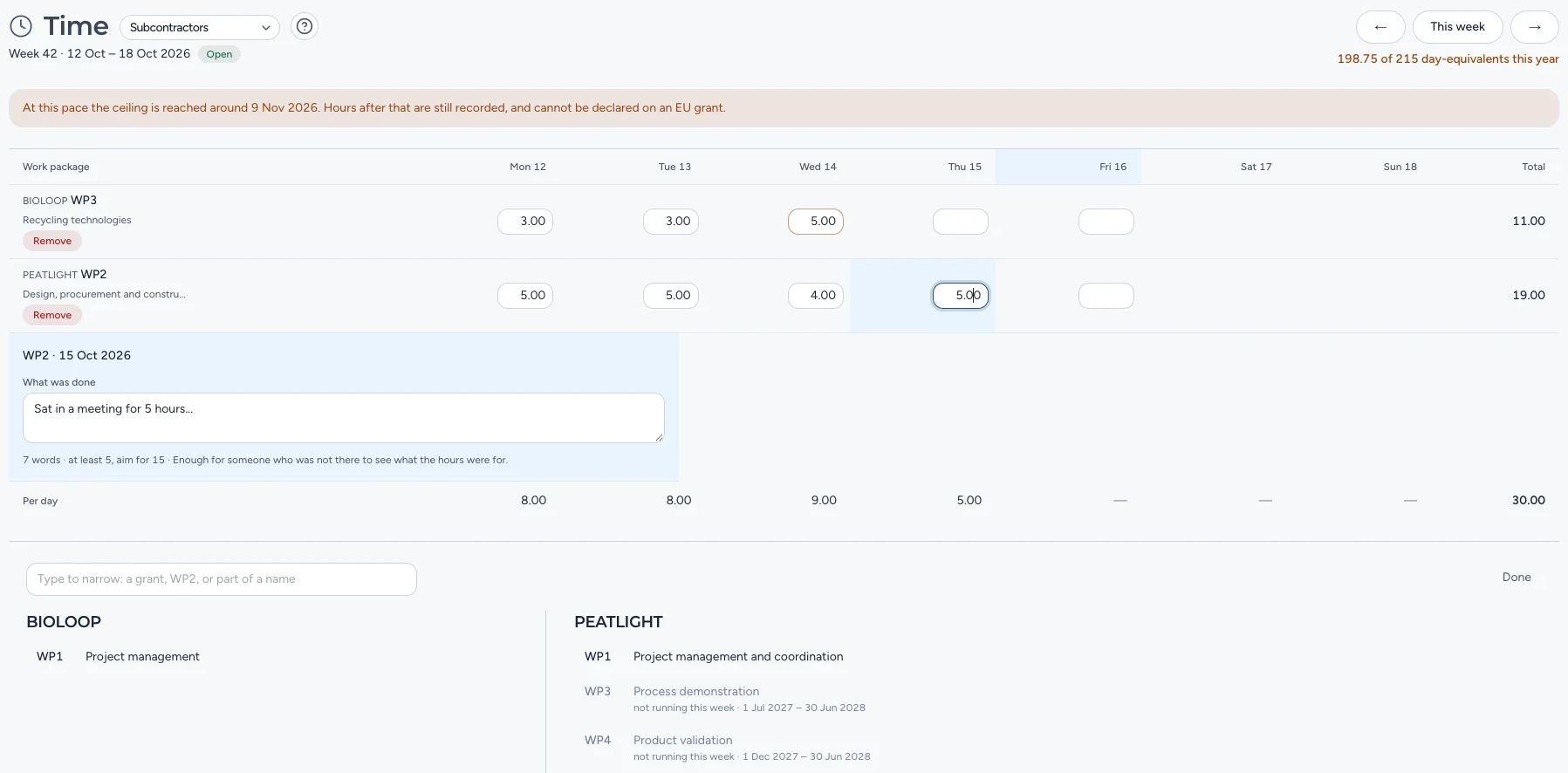Viewport: 1568px width, 773px height.
Task: Focus PEATLIGHT WP2 Thursday hours field
Action: click(x=961, y=296)
